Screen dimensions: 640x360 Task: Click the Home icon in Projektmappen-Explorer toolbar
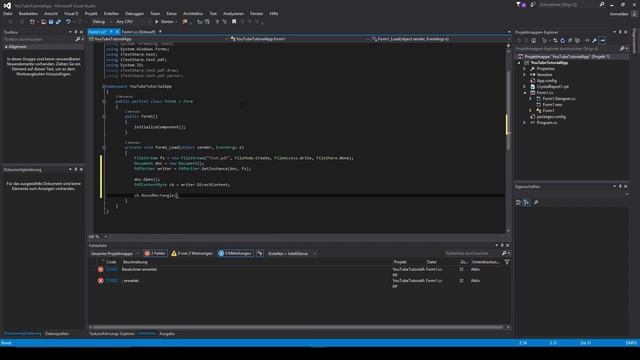[533, 40]
